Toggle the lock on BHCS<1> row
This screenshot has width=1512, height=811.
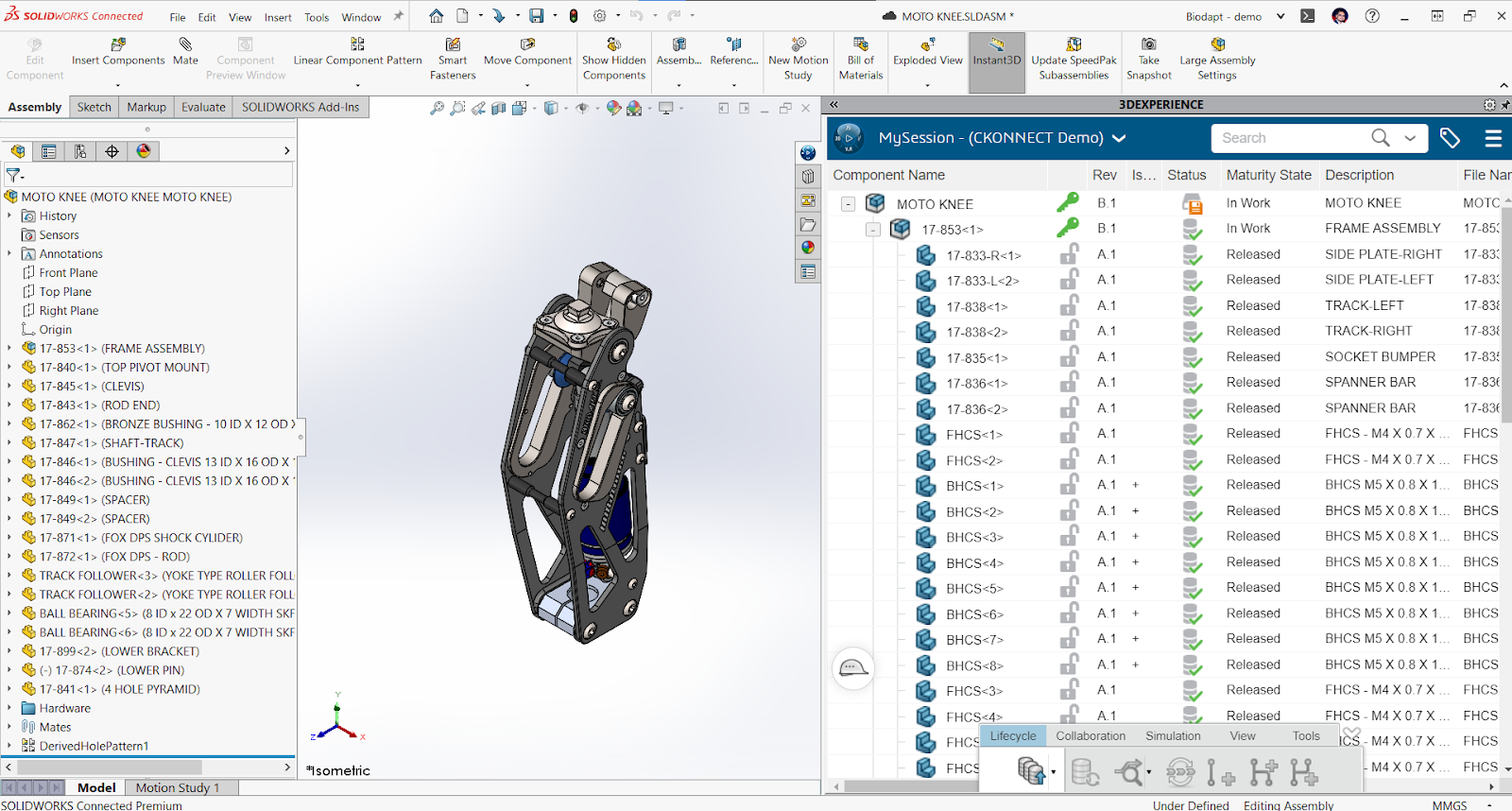click(1069, 485)
